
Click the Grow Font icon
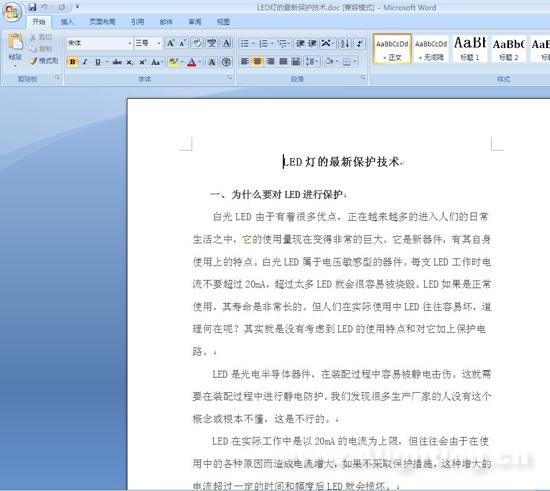point(171,43)
